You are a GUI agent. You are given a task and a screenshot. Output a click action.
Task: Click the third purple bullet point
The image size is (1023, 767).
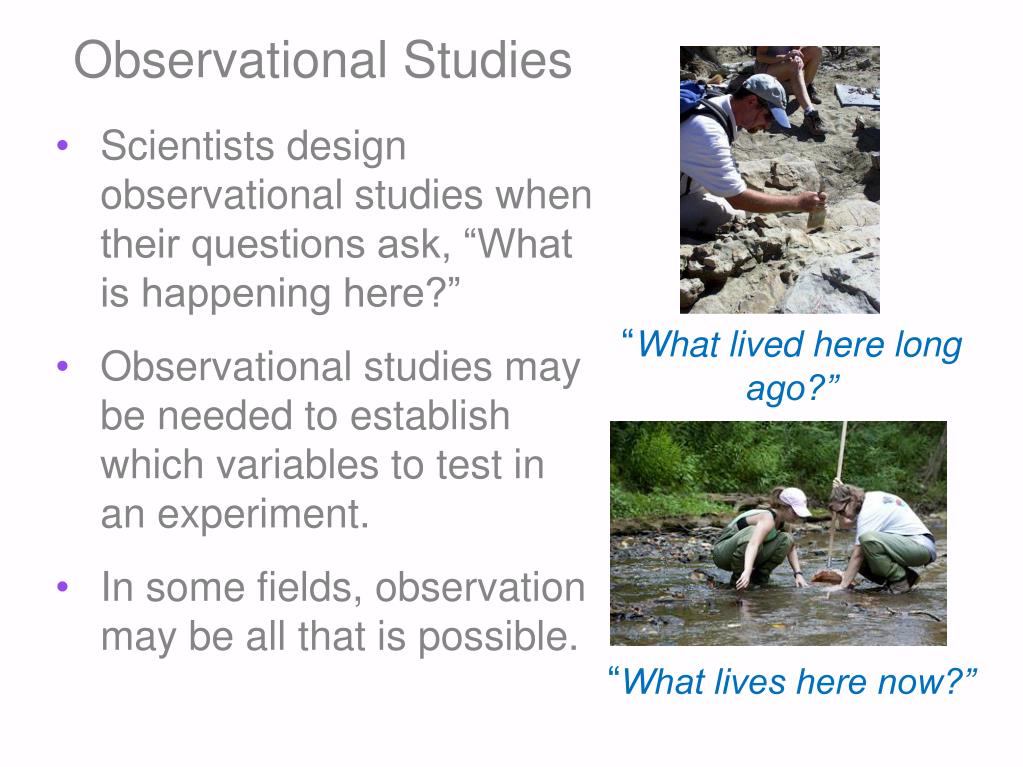tap(63, 586)
